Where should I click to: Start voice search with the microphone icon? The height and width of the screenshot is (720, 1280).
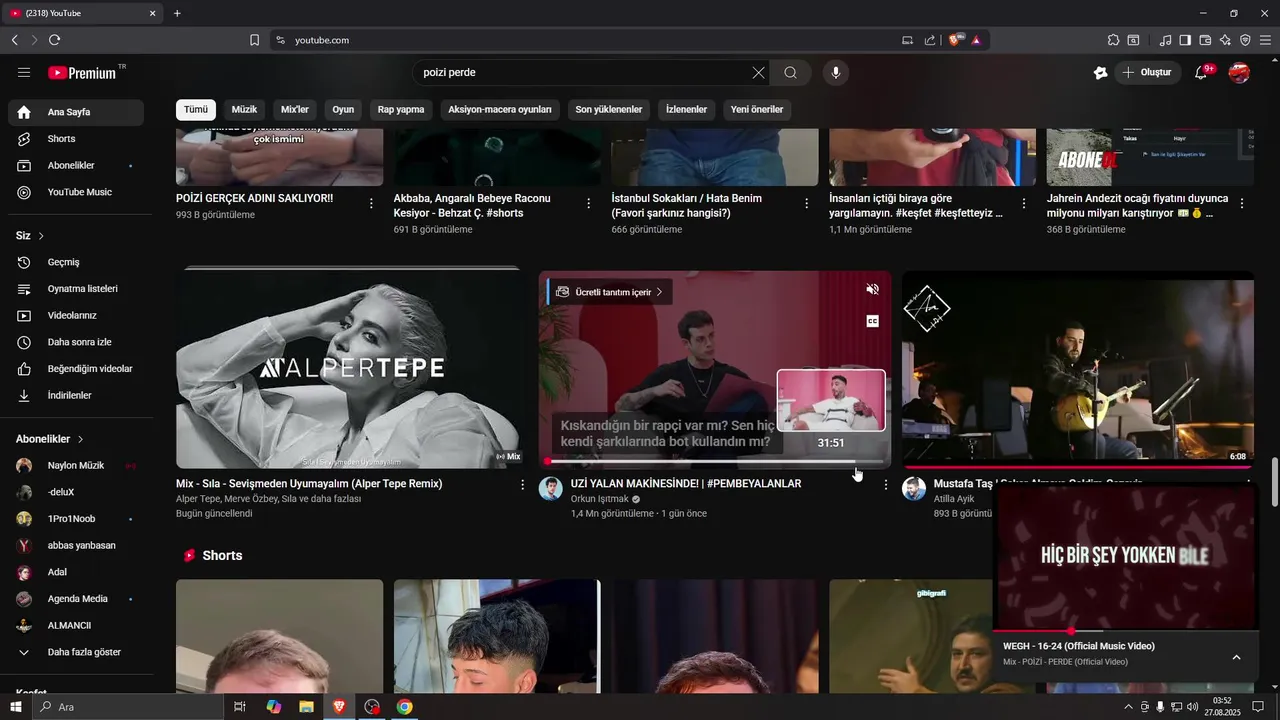[x=835, y=72]
